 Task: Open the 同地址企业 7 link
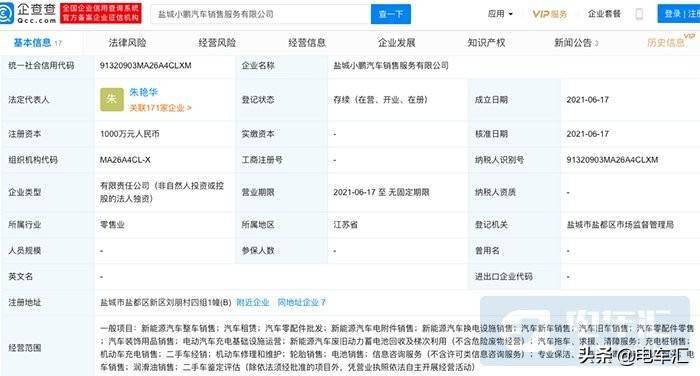301,302
